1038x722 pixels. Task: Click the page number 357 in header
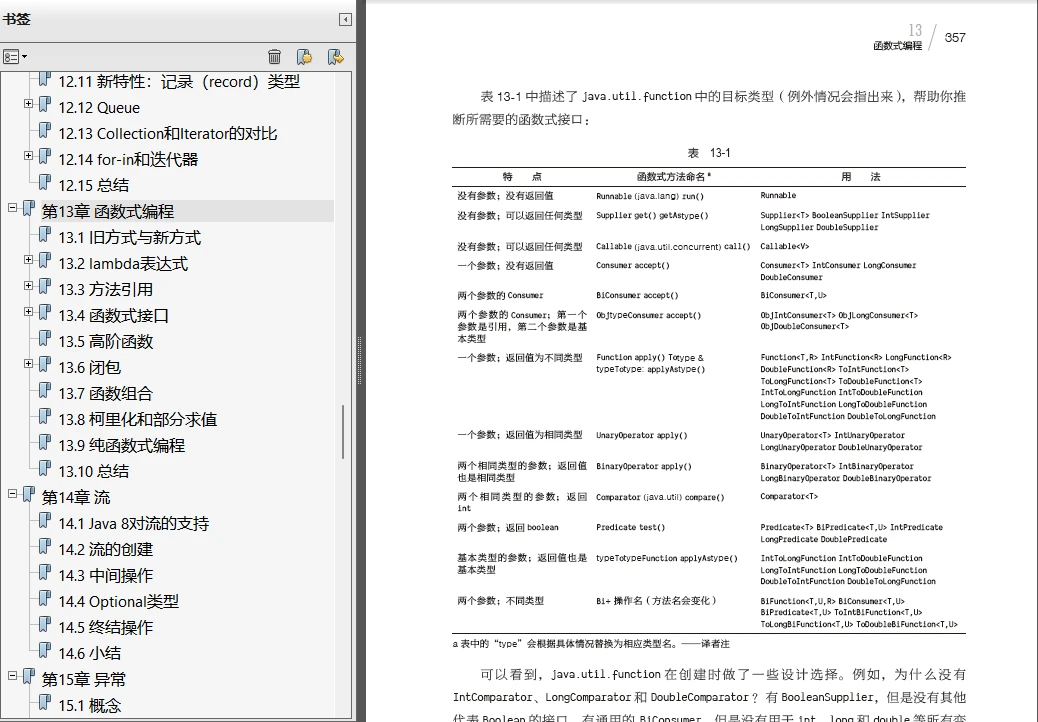[x=955, y=38]
